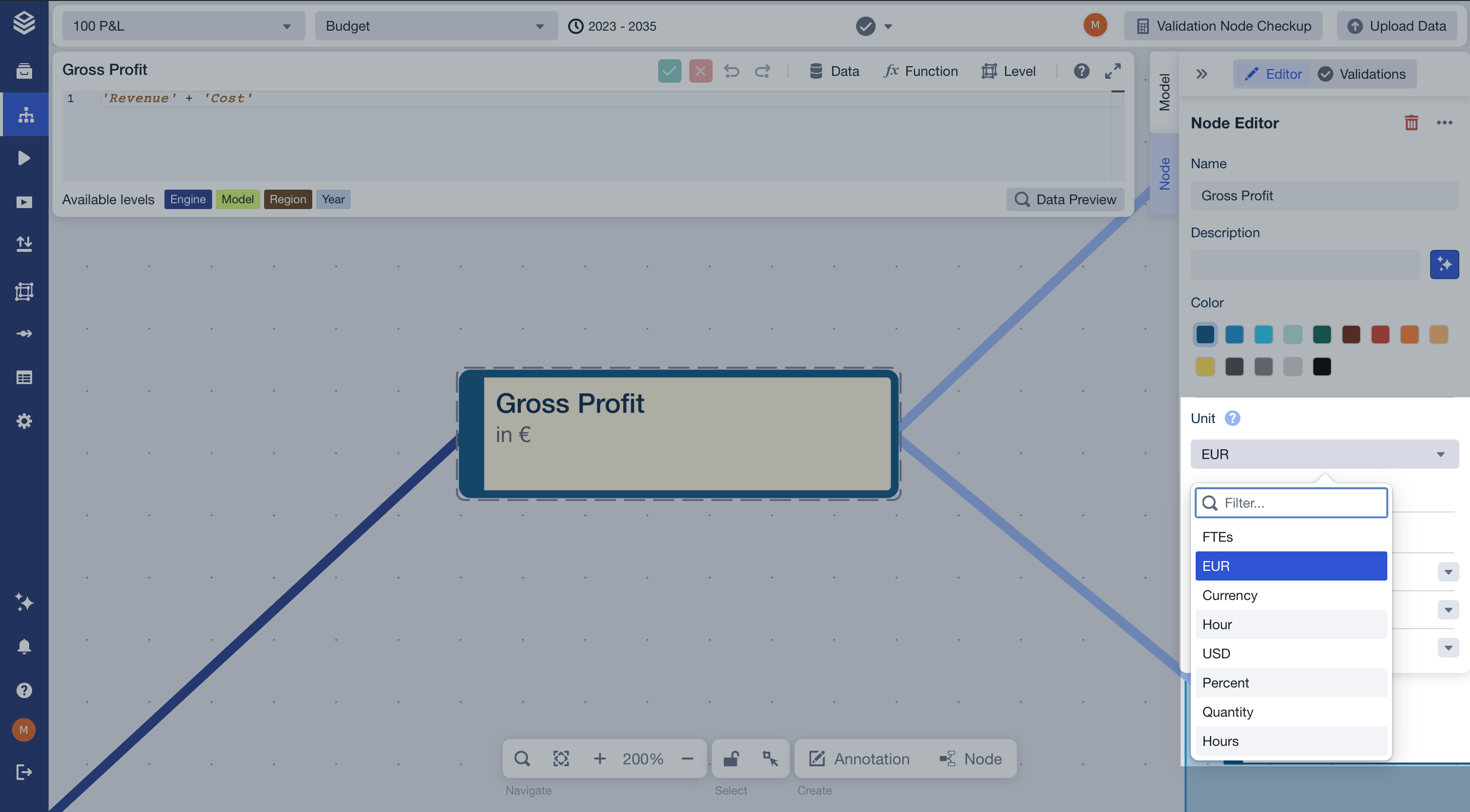Collapse the EUR unit dropdown
The height and width of the screenshot is (812, 1470).
click(x=1324, y=455)
